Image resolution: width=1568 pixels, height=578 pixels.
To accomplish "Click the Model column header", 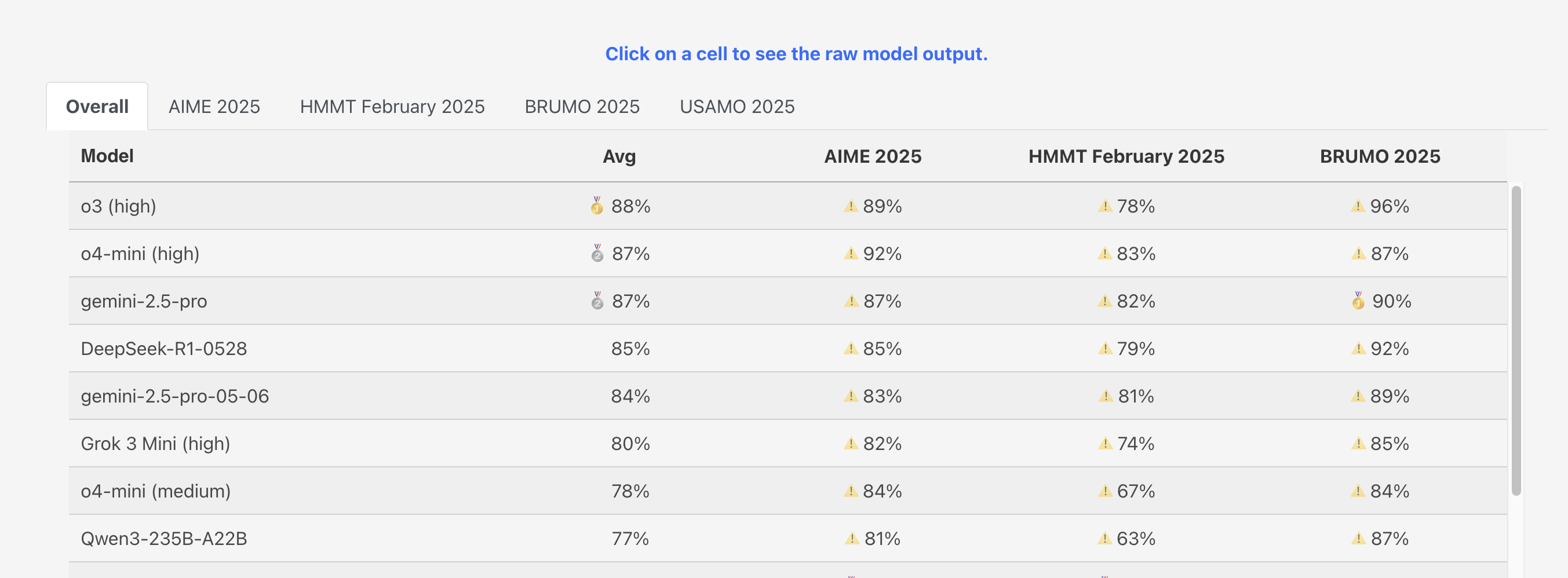I will (x=107, y=156).
